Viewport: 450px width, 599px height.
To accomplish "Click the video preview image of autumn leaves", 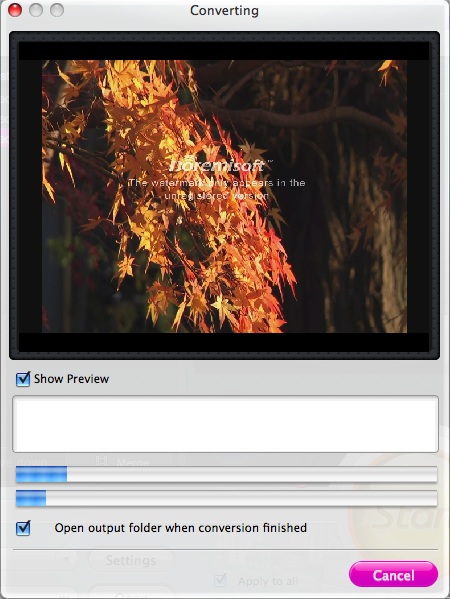I will [x=224, y=196].
